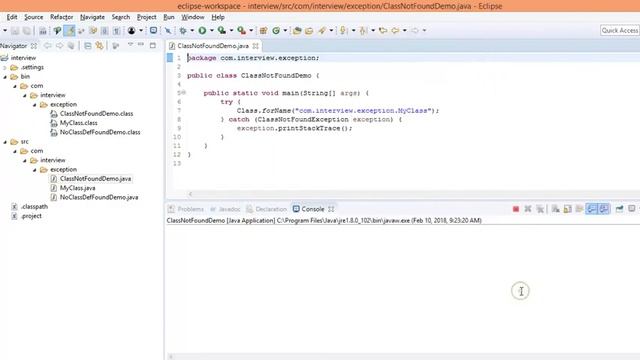
Task: Toggle Mark Occurrences highlighted toolbar icon
Action: tap(69, 31)
